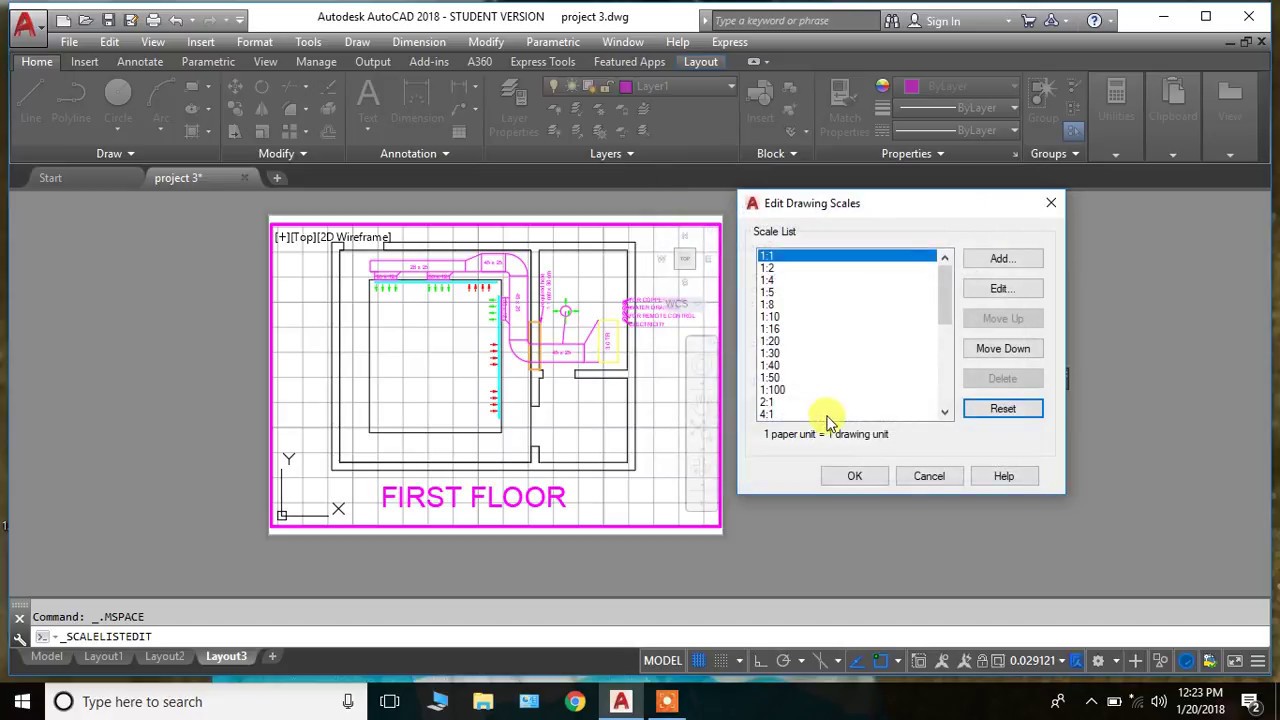1280x720 pixels.
Task: Open the File menu
Action: tap(69, 42)
